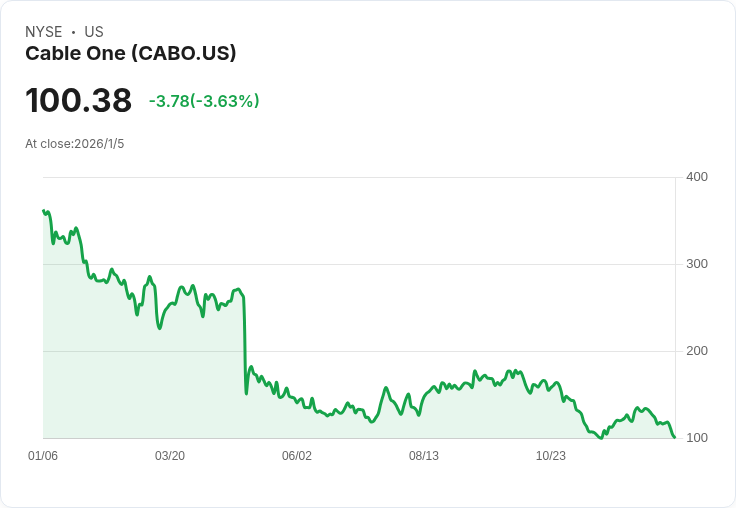Select the 06/02 date on x-axis
The image size is (736, 508).
297,456
